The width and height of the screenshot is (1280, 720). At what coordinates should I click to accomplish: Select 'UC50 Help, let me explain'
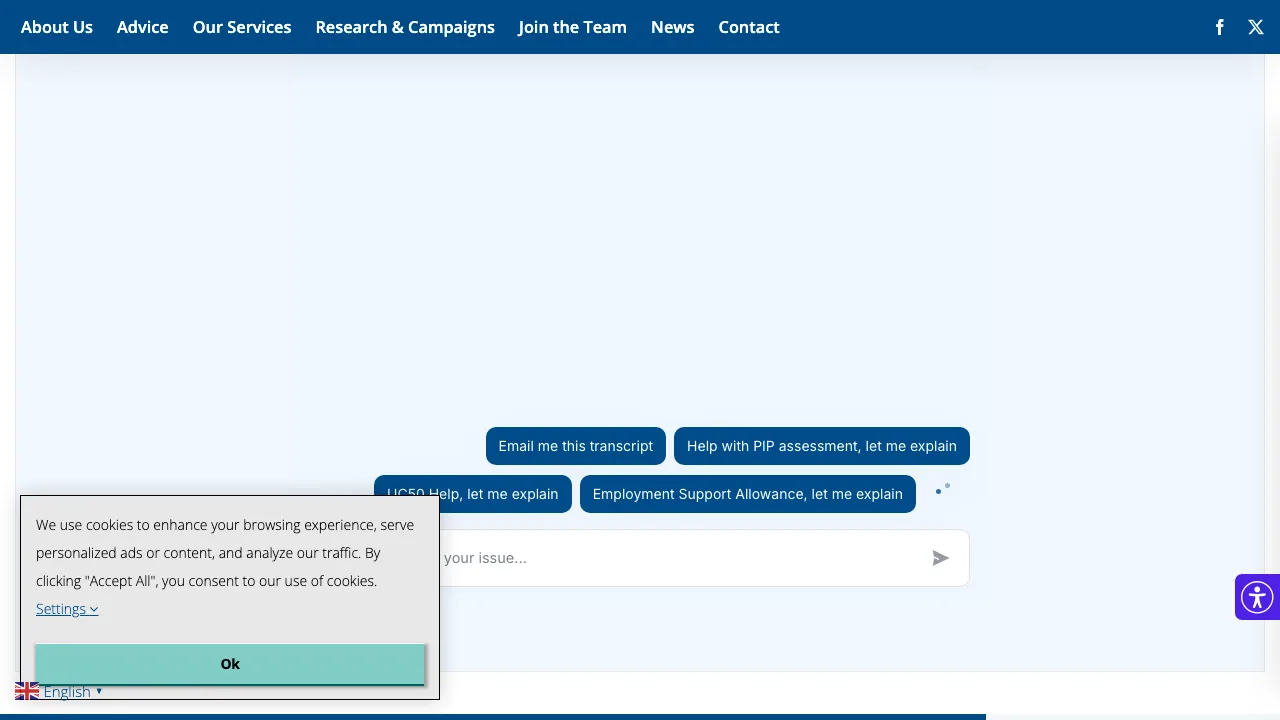(x=473, y=494)
